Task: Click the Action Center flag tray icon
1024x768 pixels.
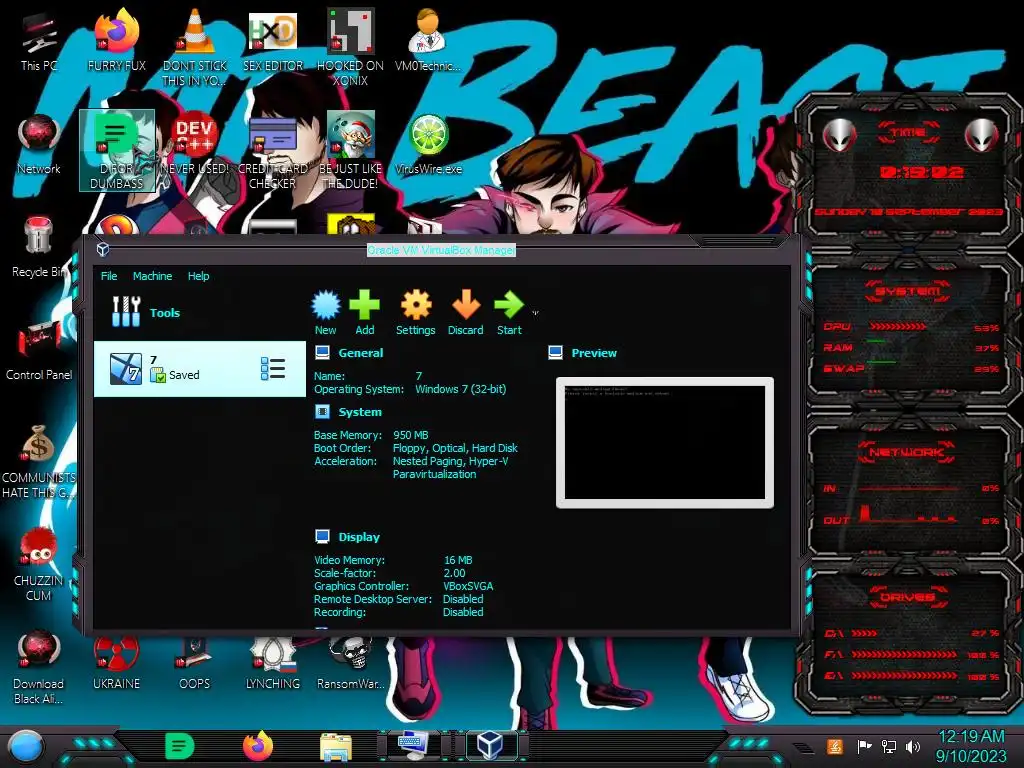Action: (x=865, y=746)
